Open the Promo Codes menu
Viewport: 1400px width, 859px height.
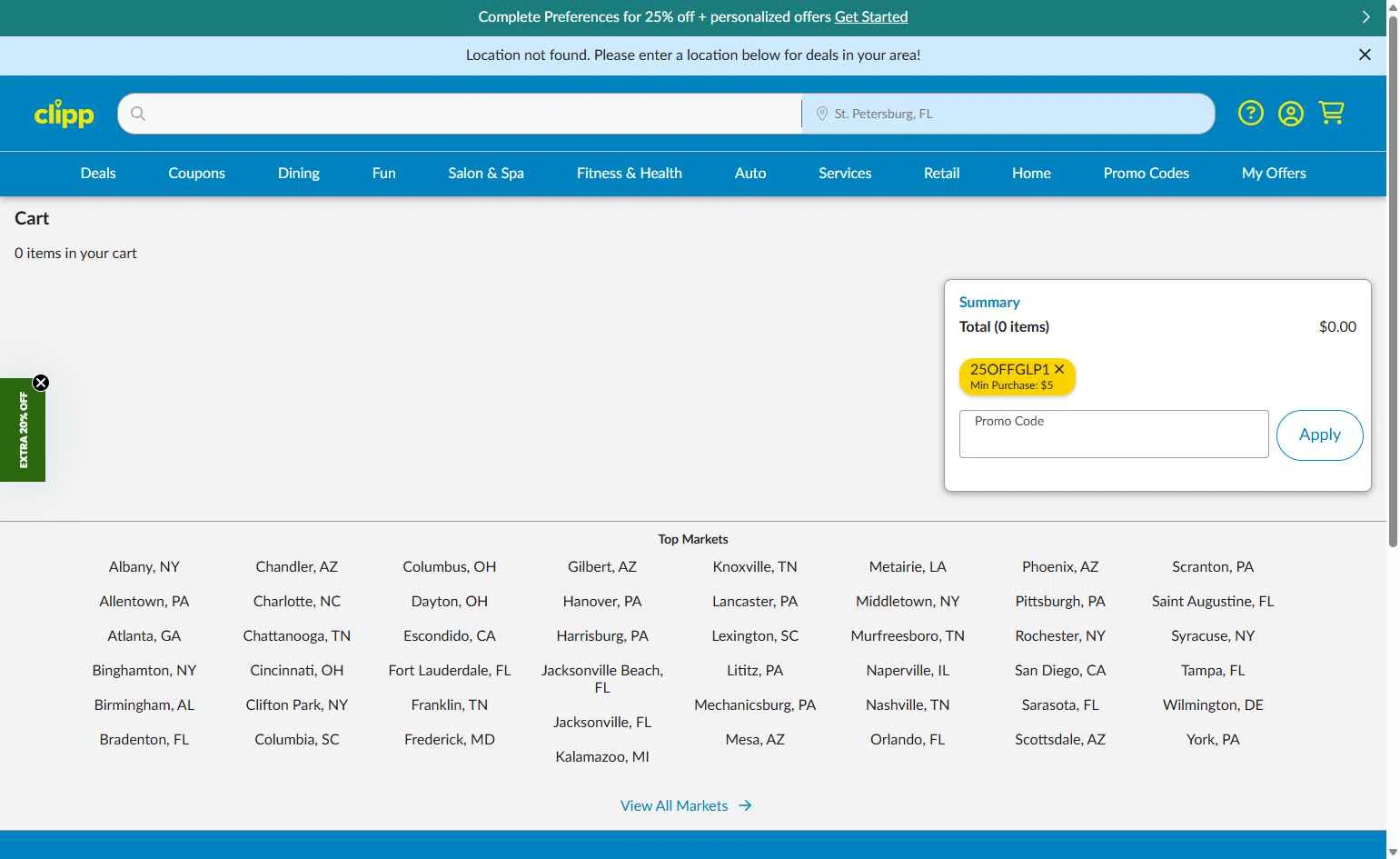(1147, 173)
